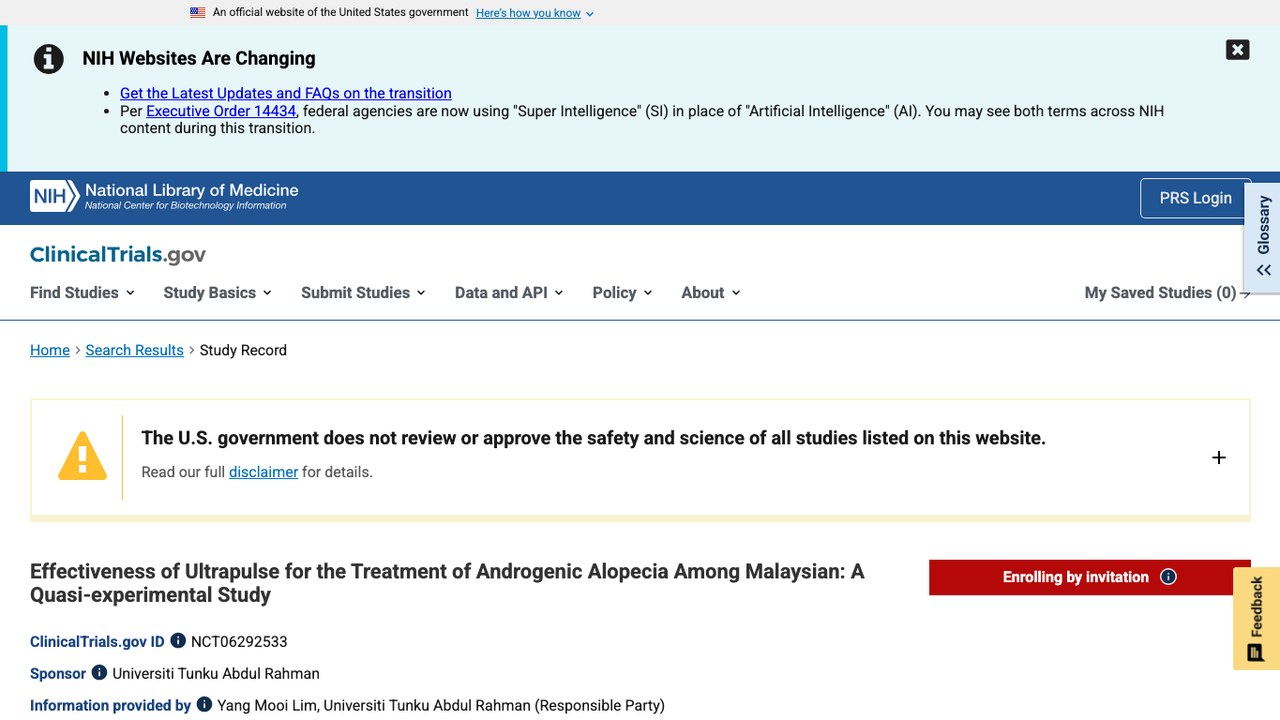
Task: Click the Study Record breadcrumb text
Action: (x=243, y=350)
